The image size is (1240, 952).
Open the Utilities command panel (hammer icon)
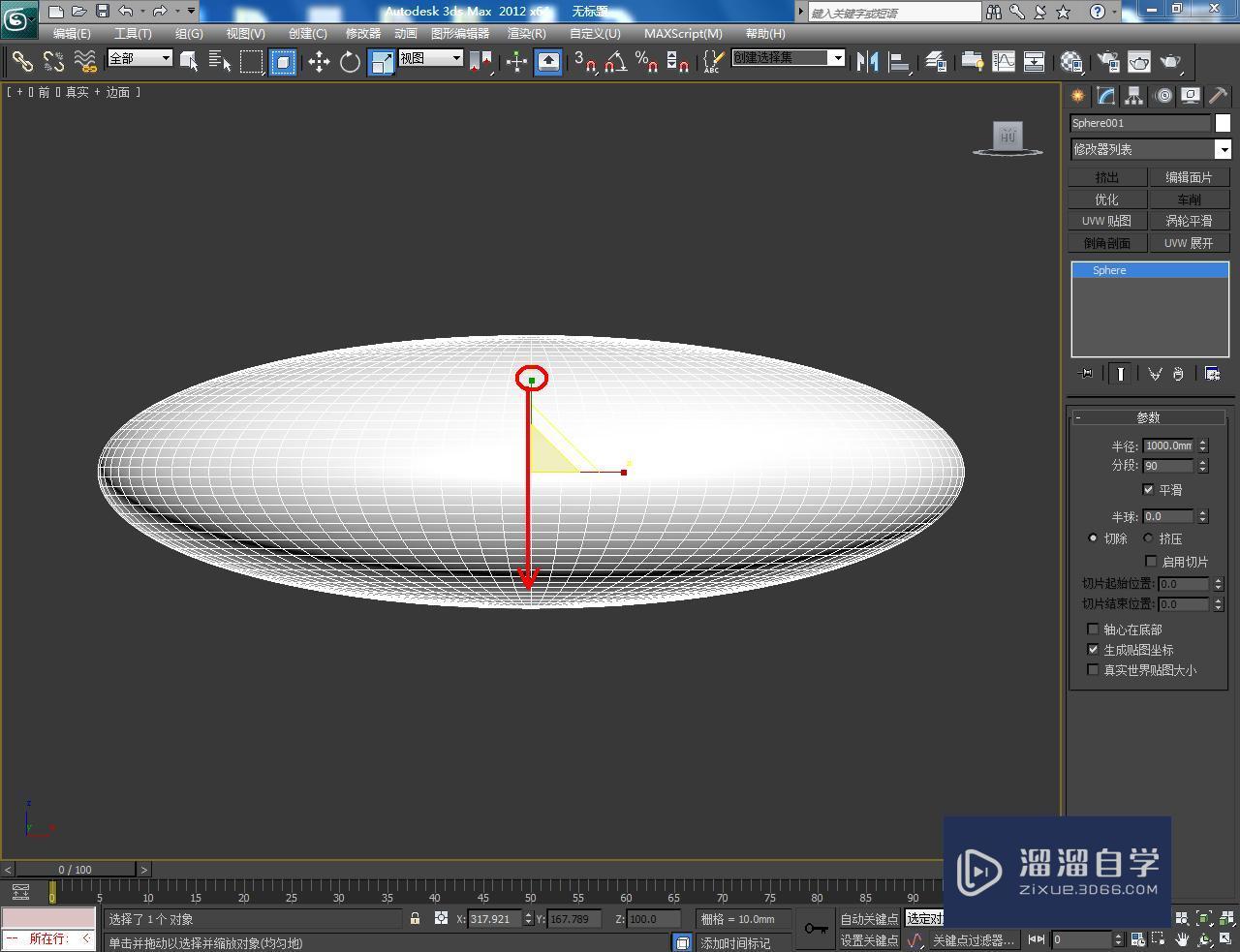pos(1218,96)
